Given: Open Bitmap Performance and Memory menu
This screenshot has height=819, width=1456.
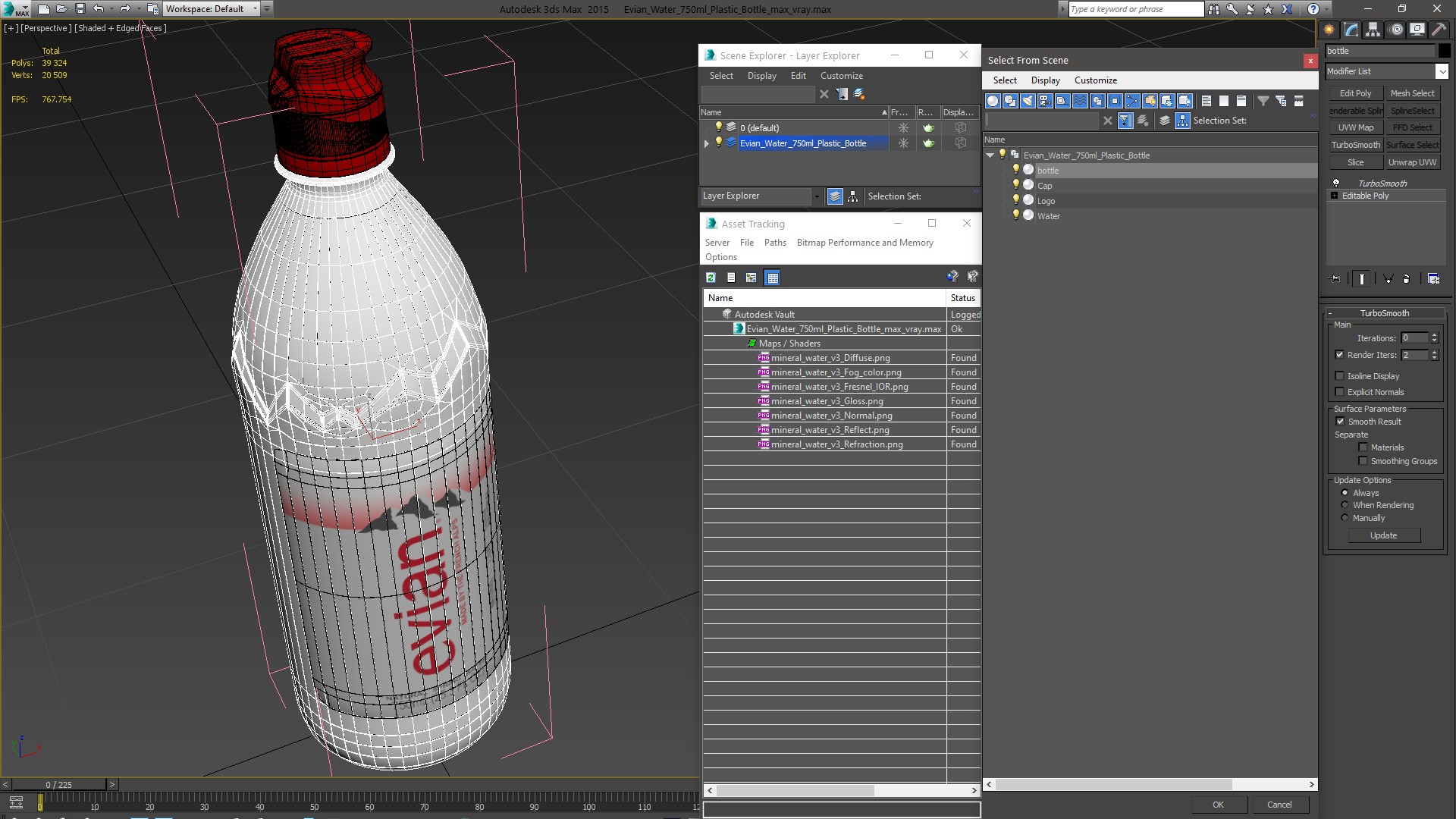Looking at the screenshot, I should click(864, 243).
